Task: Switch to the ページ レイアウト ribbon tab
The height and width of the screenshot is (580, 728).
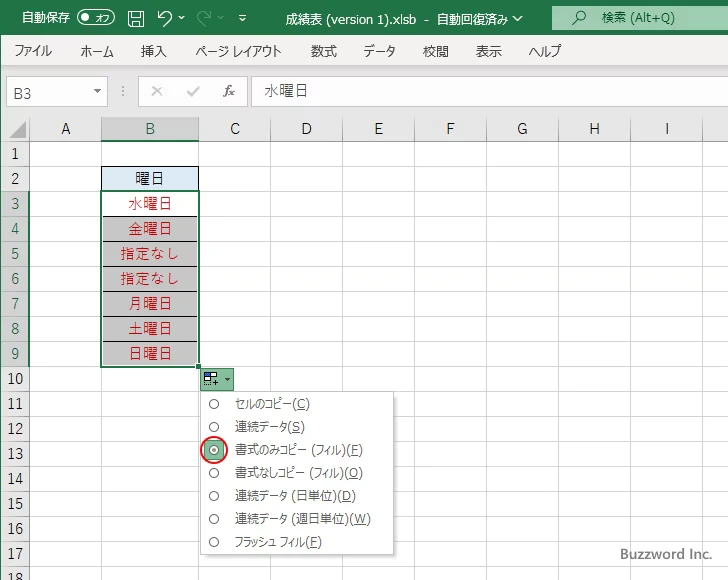Action: [x=238, y=51]
